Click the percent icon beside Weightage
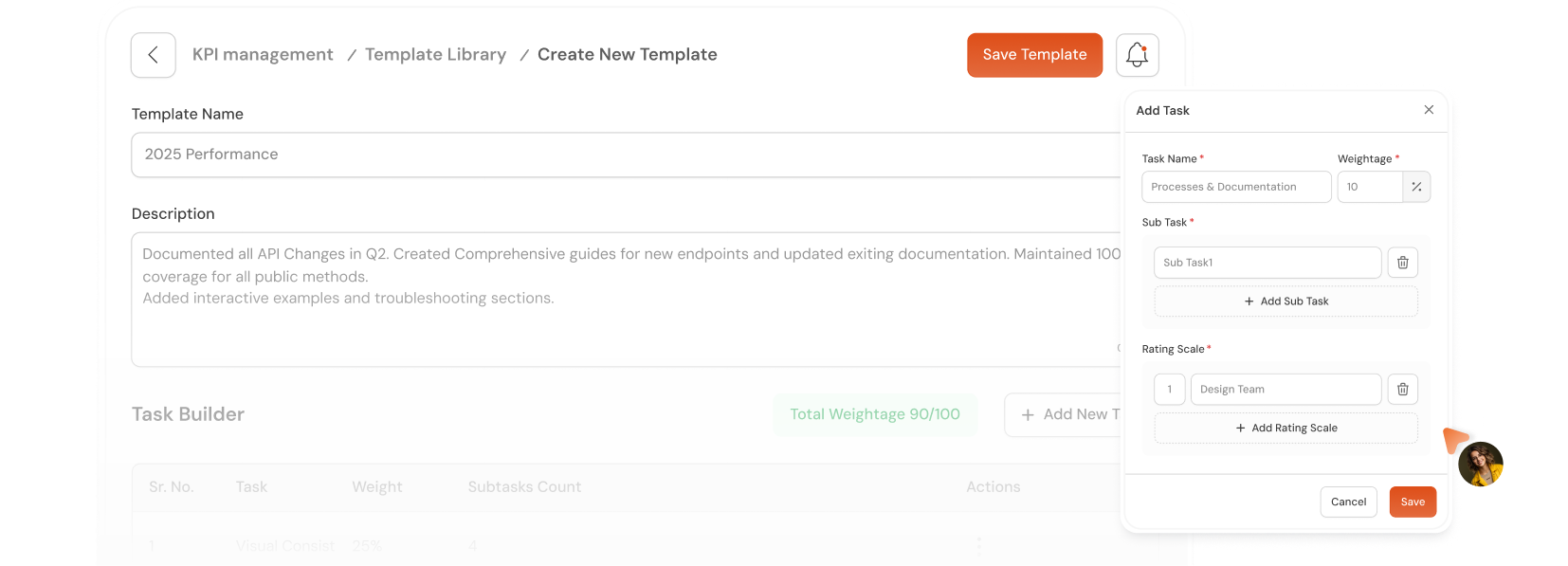The height and width of the screenshot is (566, 1568). point(1416,187)
